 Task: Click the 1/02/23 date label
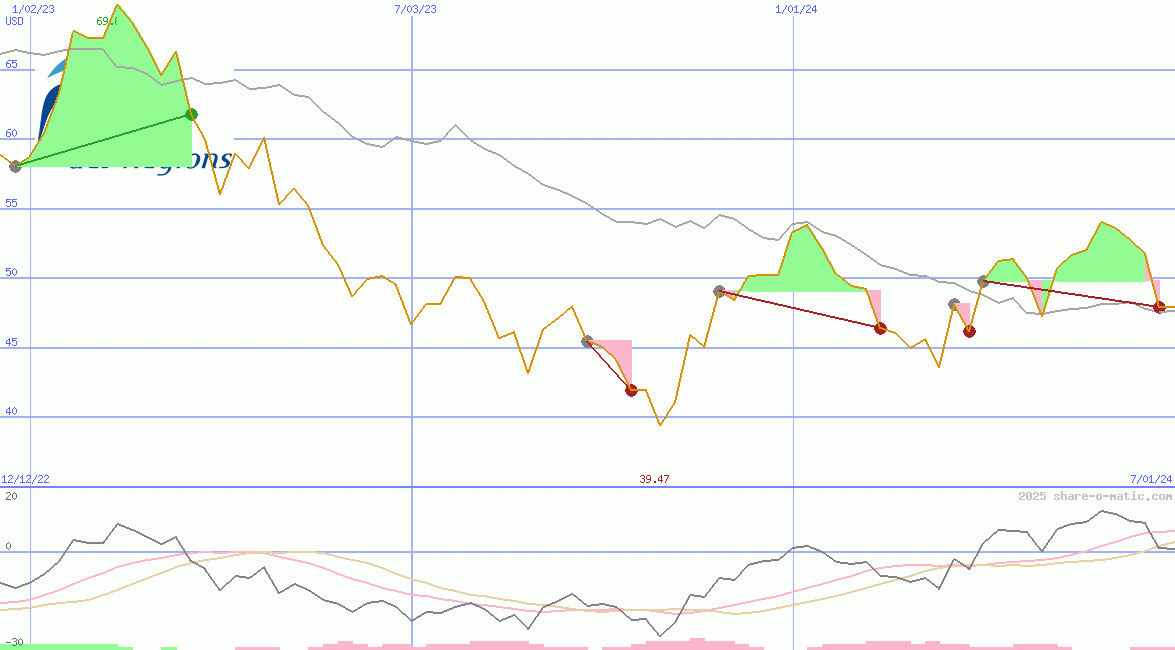pyautogui.click(x=33, y=9)
